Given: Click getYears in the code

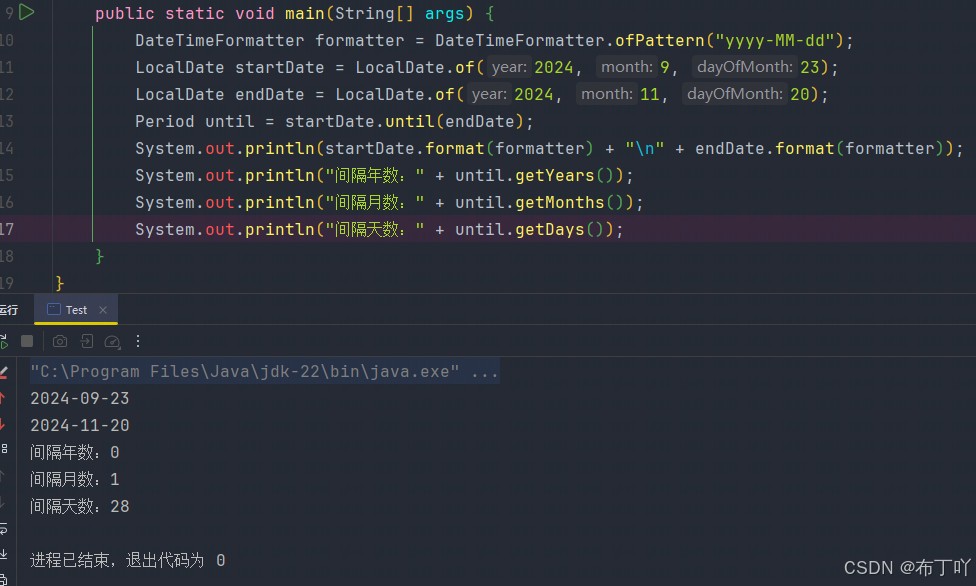Looking at the screenshot, I should click(555, 176).
